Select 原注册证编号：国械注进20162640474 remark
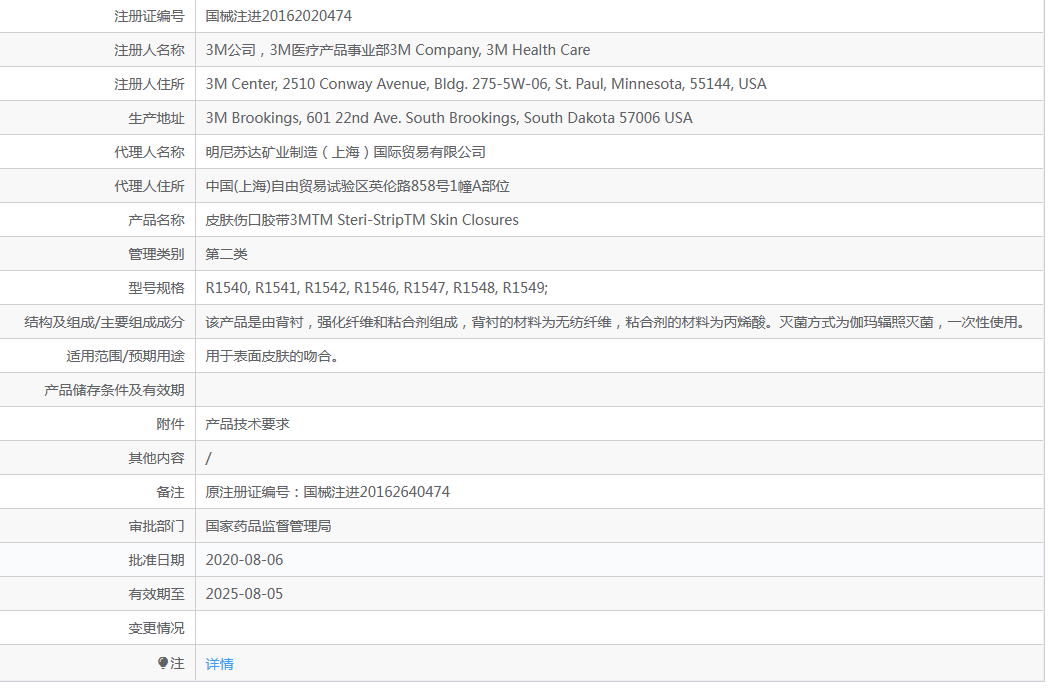The width and height of the screenshot is (1051, 688). 327,492
